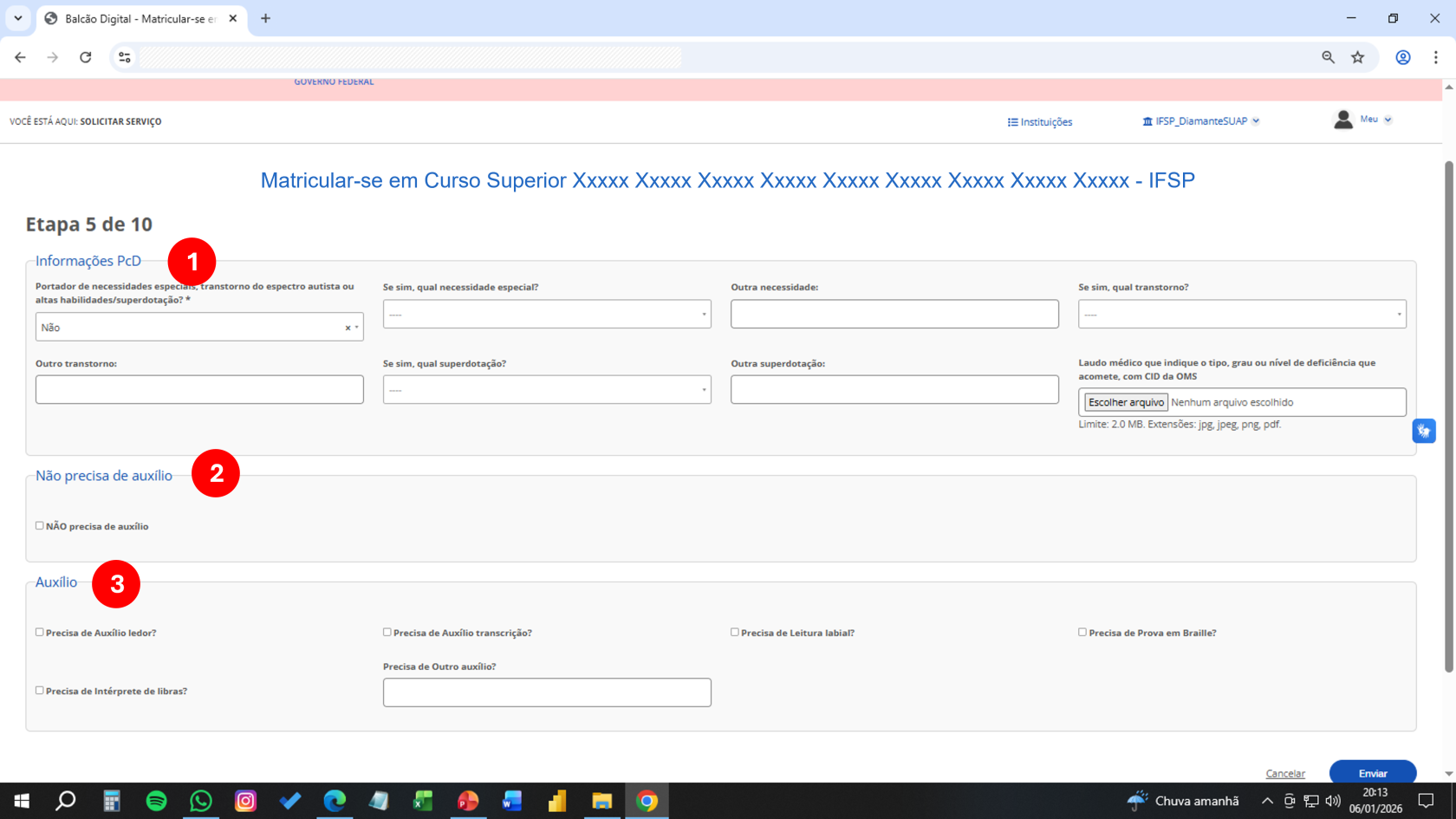This screenshot has width=1456, height=819.
Task: Click the 'Escolher arquivo' file button
Action: [x=1126, y=402]
